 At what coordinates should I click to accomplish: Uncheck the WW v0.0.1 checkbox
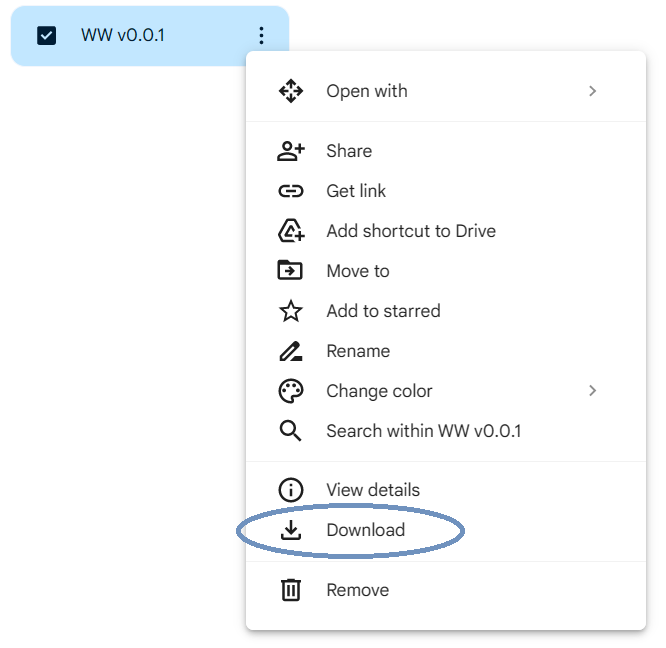(x=46, y=36)
